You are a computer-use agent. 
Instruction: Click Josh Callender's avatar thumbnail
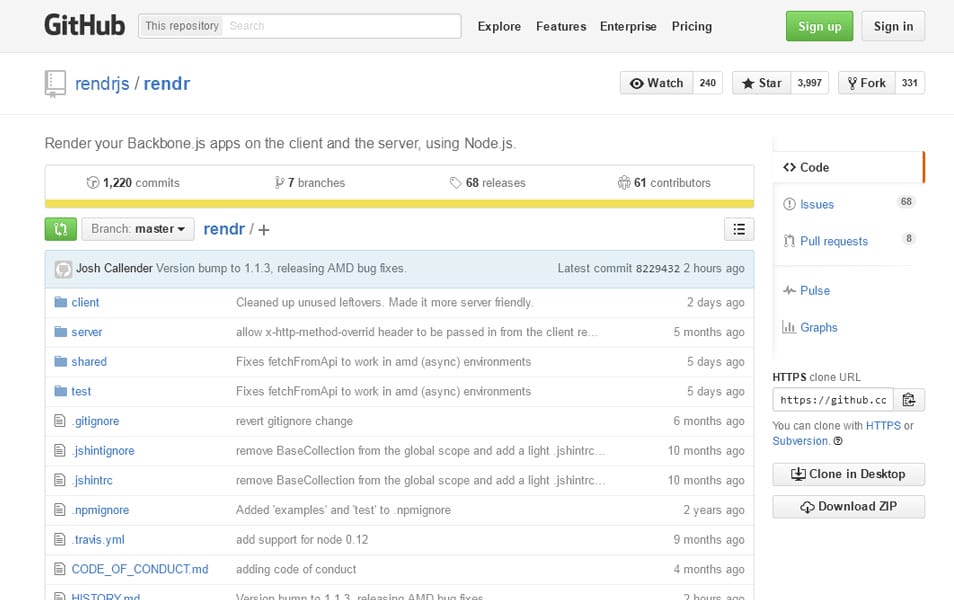(x=63, y=269)
